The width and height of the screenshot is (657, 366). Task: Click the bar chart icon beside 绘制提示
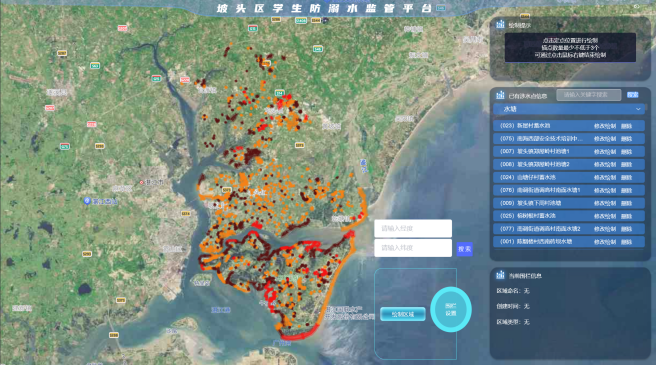tap(500, 25)
